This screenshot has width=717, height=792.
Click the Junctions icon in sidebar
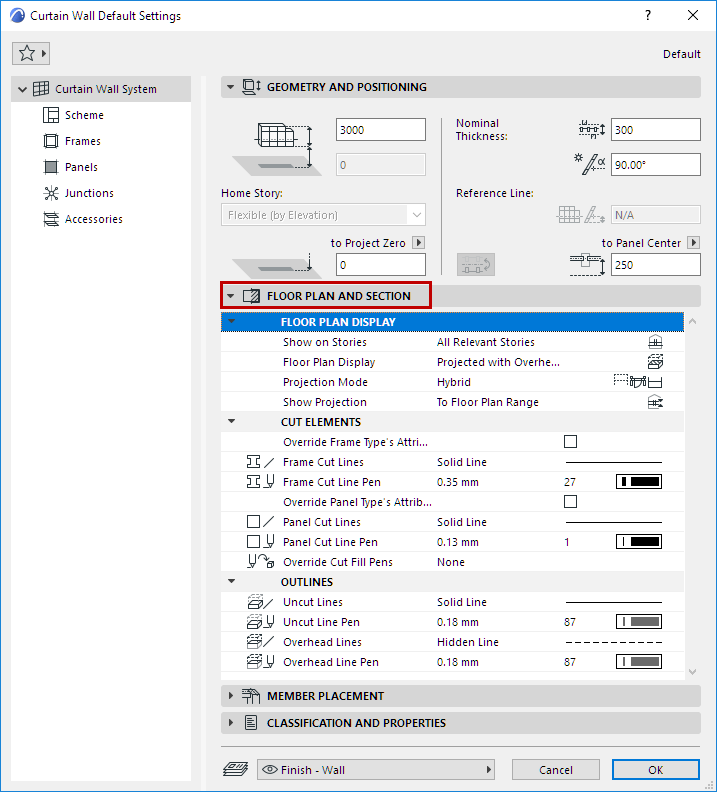(x=50, y=193)
